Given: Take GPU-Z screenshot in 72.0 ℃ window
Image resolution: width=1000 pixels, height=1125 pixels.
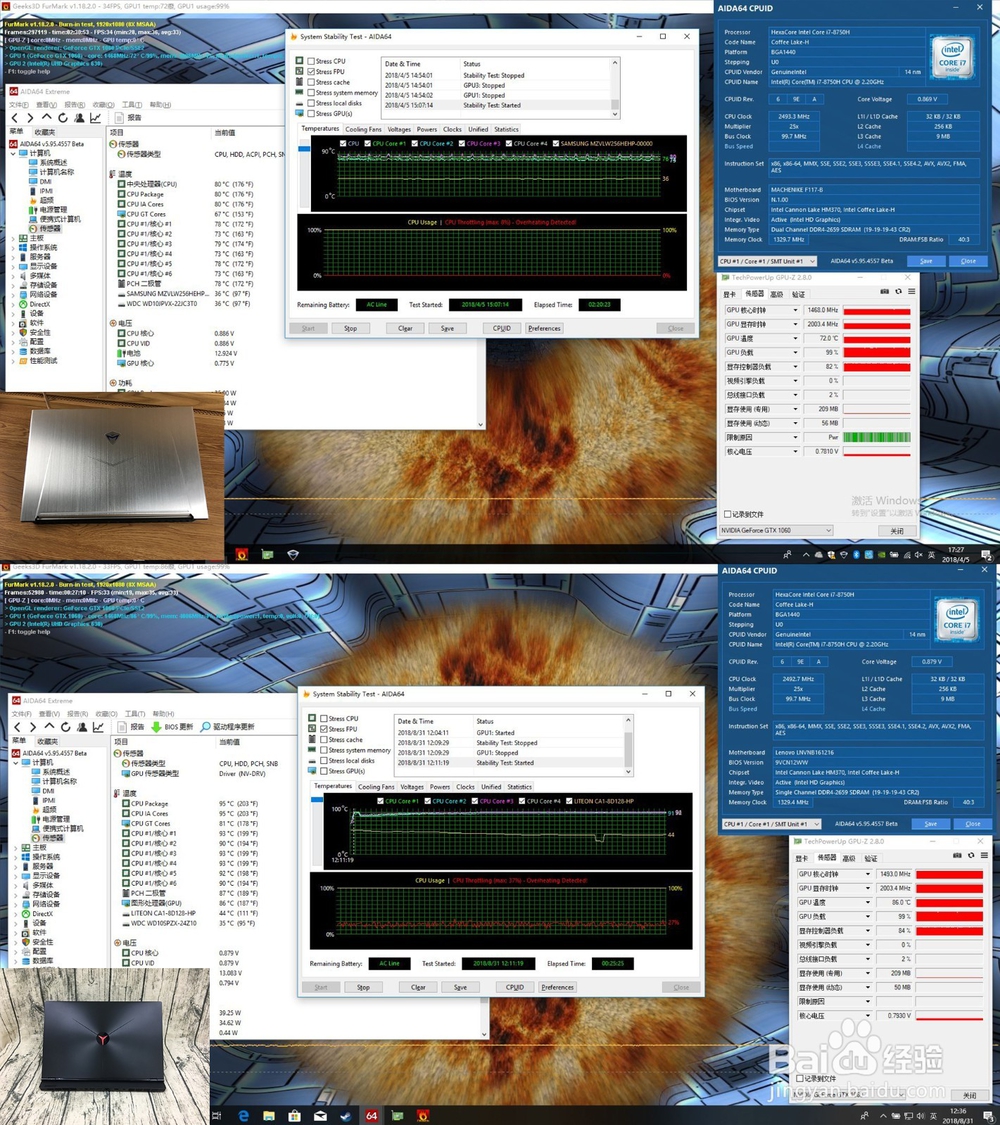Looking at the screenshot, I should (x=885, y=291).
